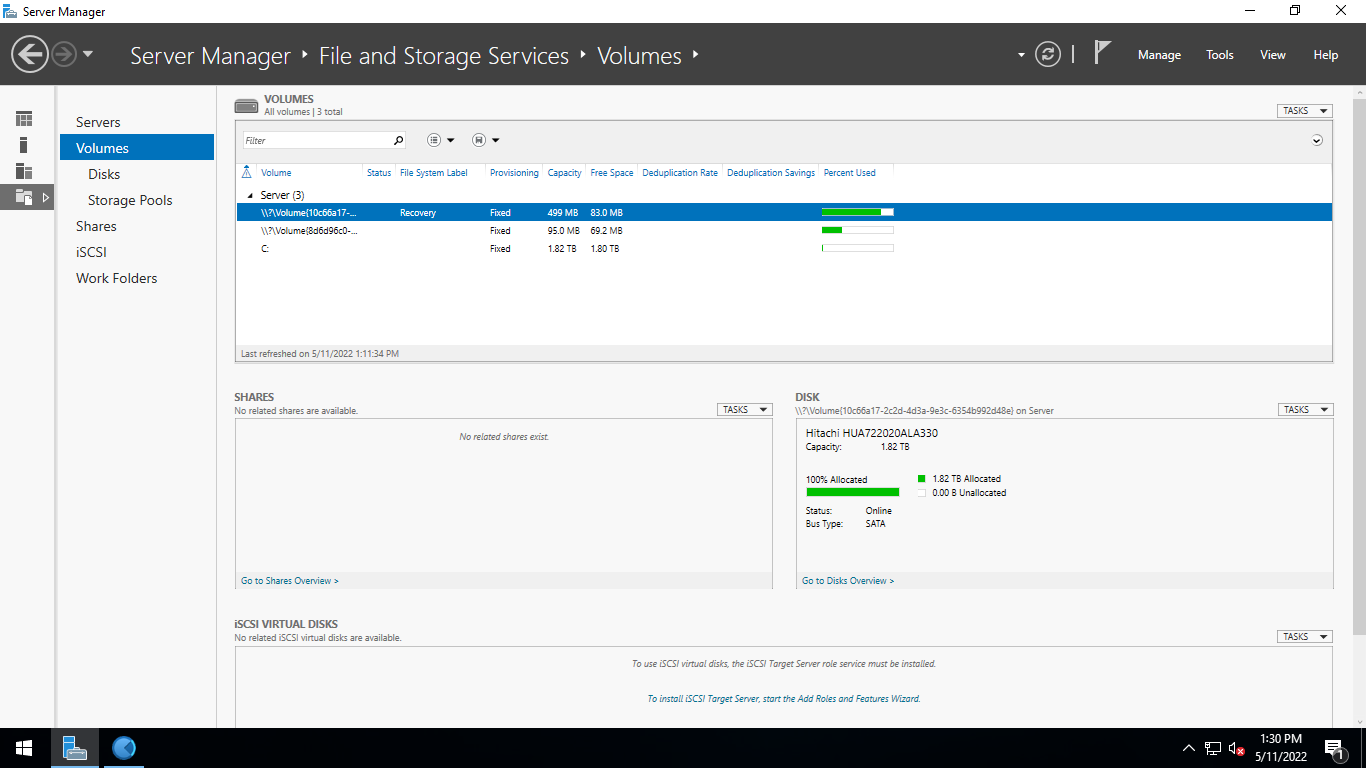The width and height of the screenshot is (1366, 768).
Task: Select the All Servers sidebar icon
Action: pos(24,171)
